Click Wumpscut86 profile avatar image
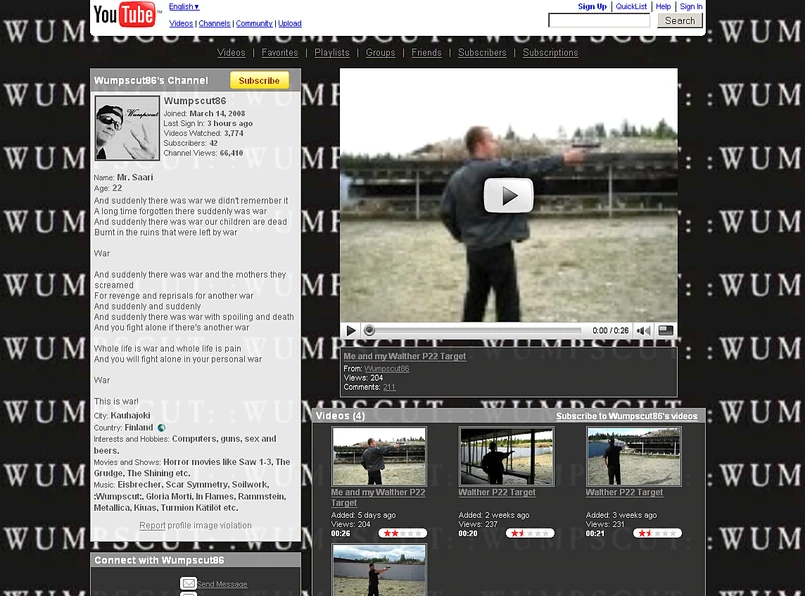805x596 pixels. tap(127, 128)
